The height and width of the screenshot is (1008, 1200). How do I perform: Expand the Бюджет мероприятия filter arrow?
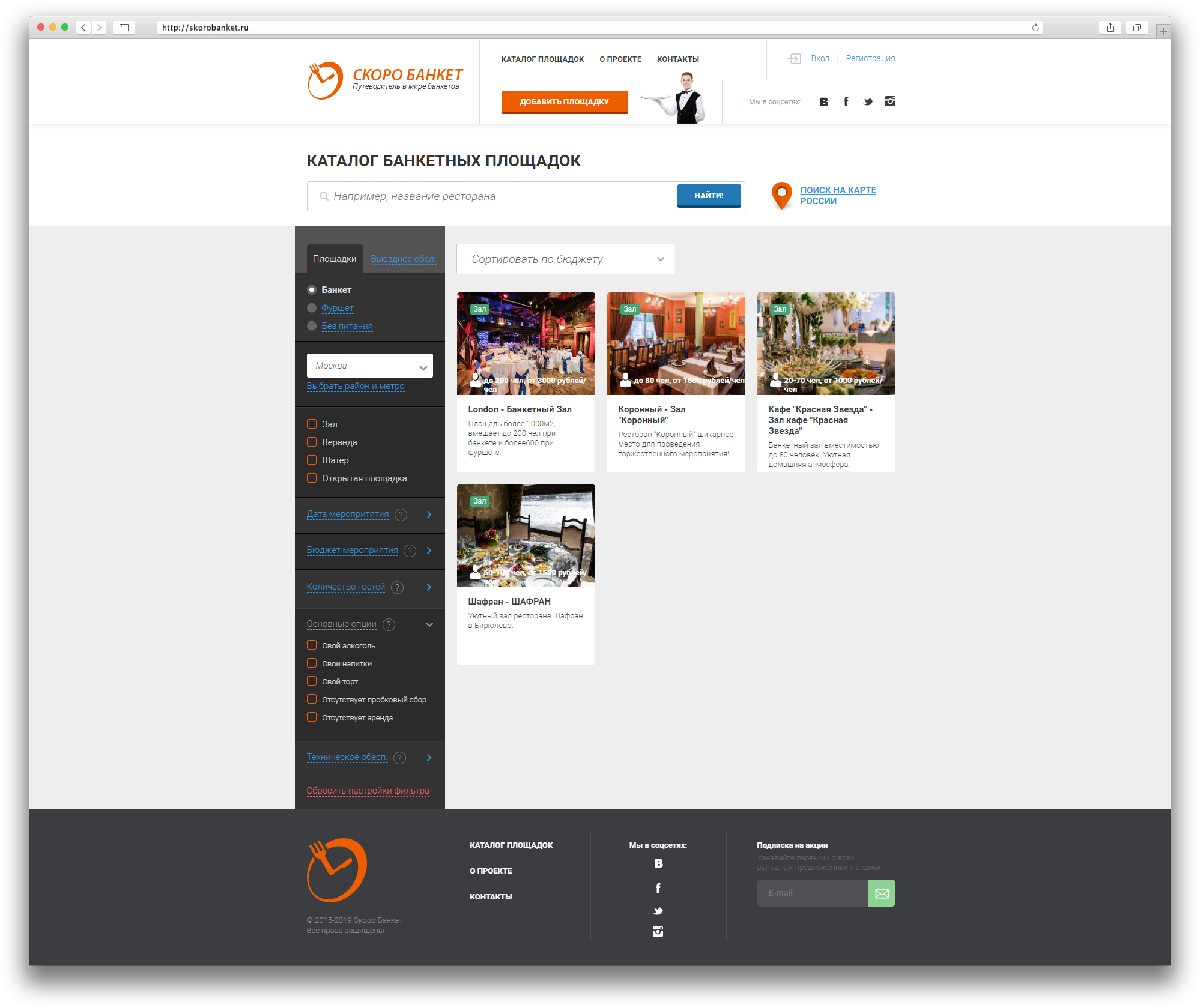pos(429,551)
